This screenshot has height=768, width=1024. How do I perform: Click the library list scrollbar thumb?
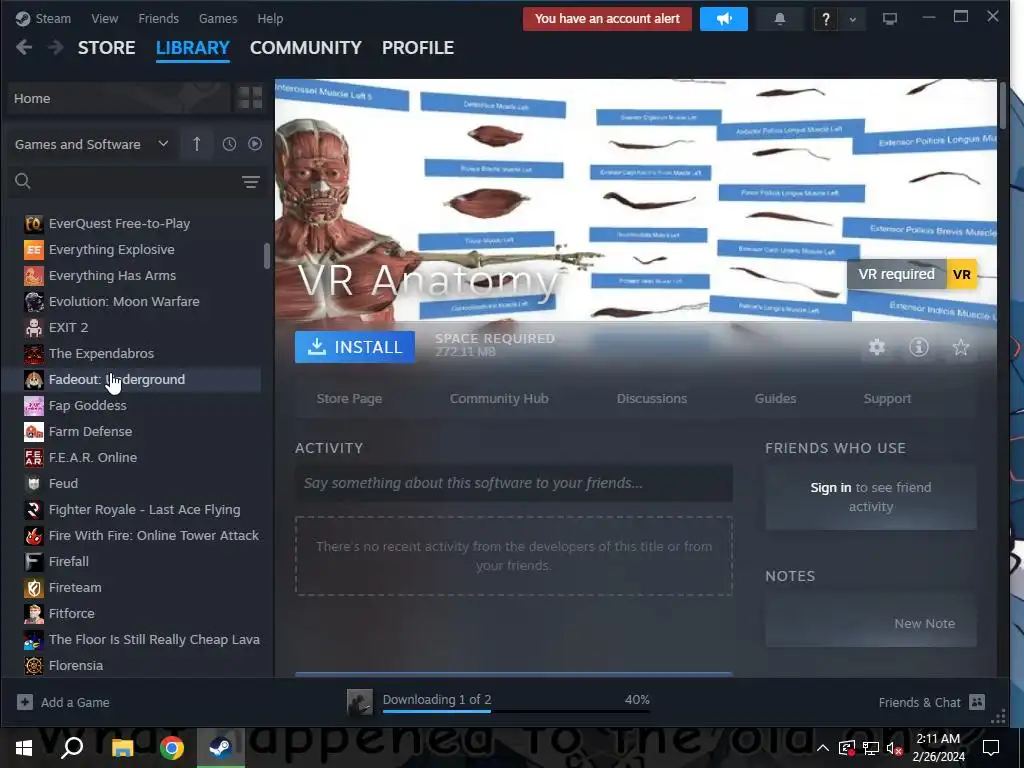click(x=266, y=256)
